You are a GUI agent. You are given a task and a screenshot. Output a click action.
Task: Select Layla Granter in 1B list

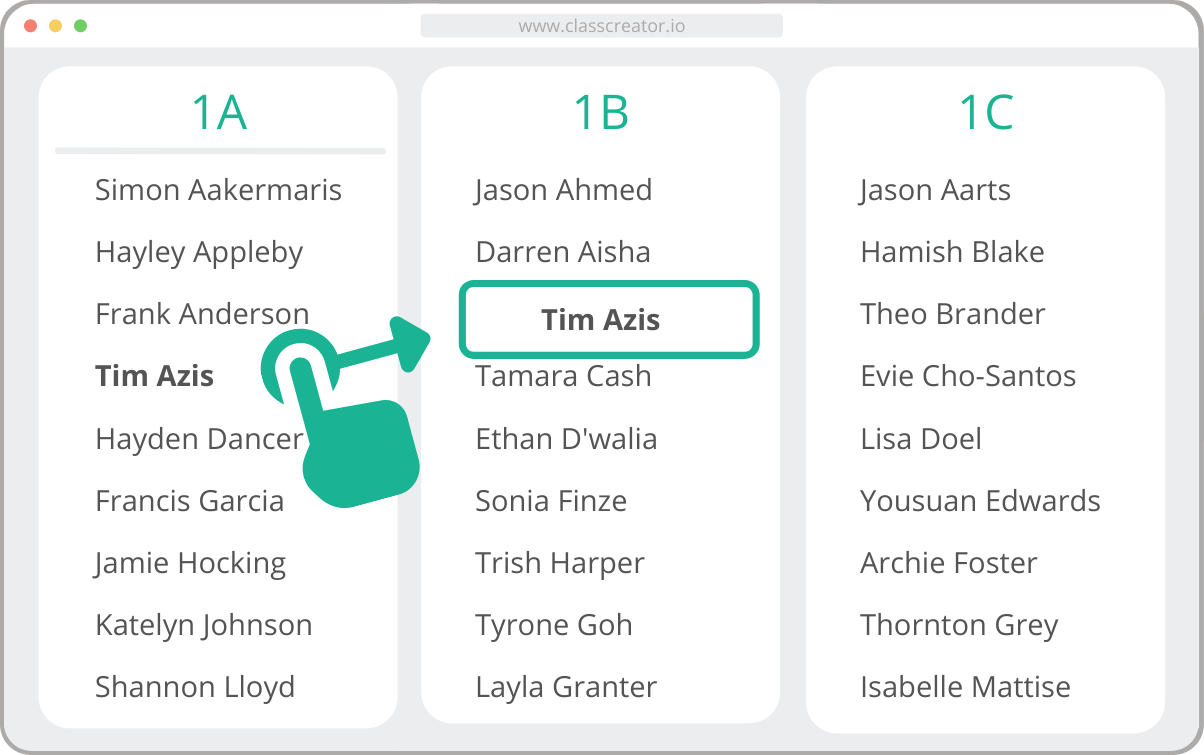point(566,688)
